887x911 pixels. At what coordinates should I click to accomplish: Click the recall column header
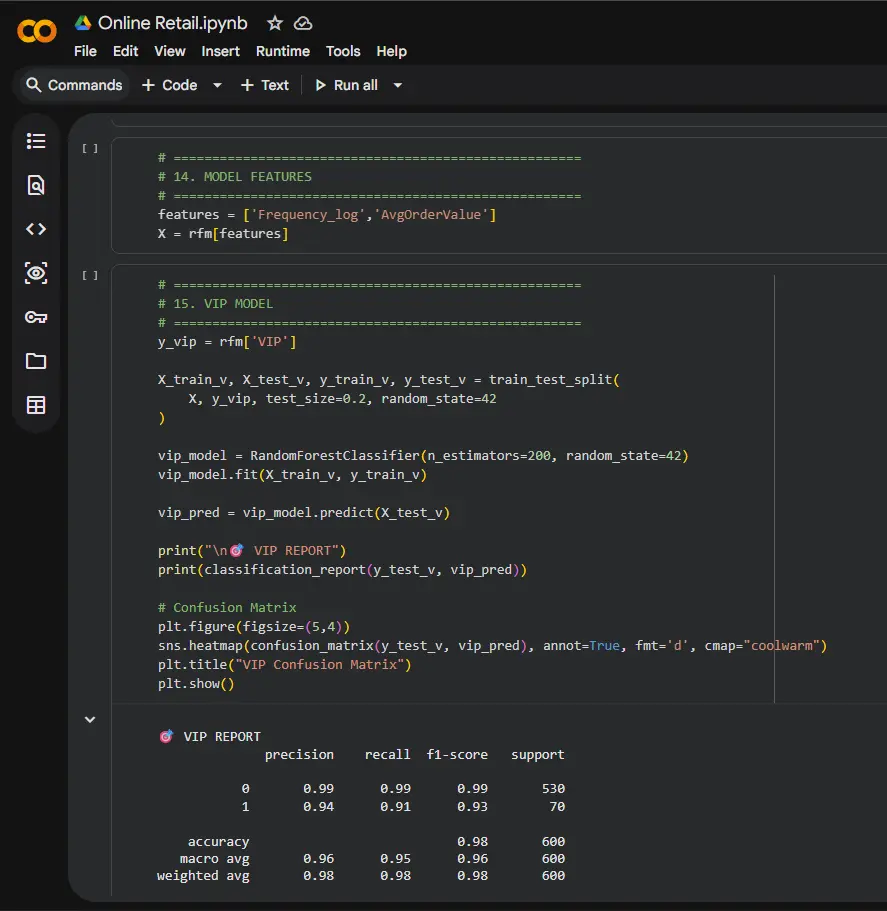click(387, 755)
